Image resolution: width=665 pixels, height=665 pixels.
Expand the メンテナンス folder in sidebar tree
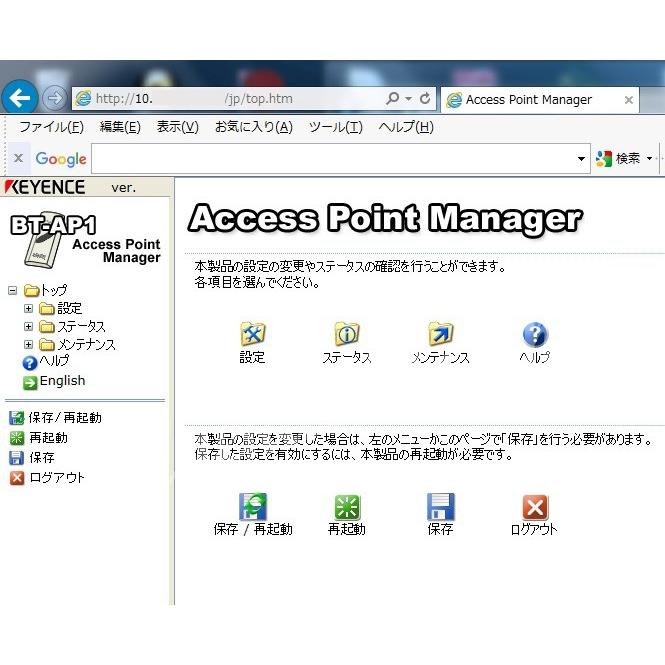(x=29, y=344)
